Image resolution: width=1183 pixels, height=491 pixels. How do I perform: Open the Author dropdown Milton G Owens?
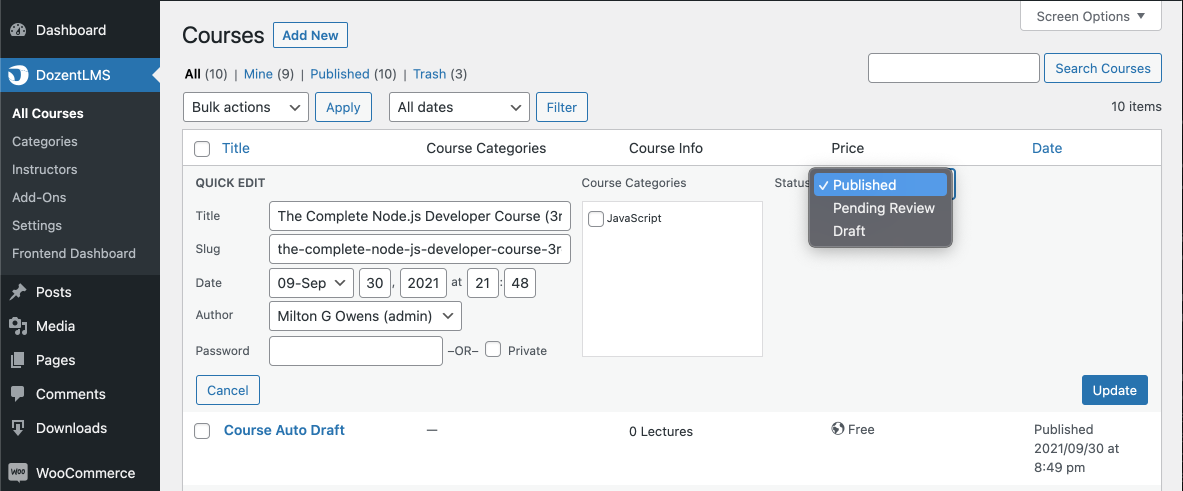point(365,317)
